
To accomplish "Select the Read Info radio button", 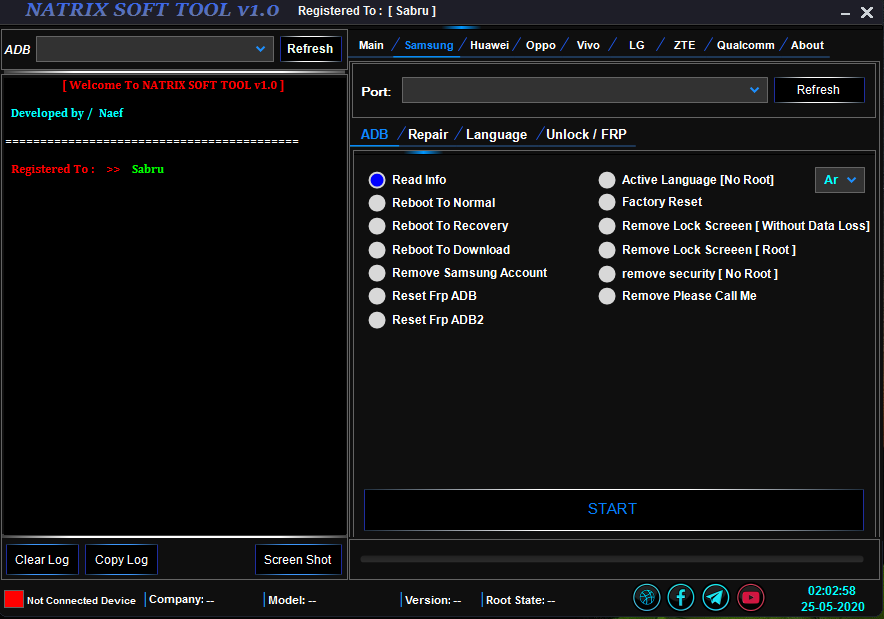I will click(x=377, y=180).
